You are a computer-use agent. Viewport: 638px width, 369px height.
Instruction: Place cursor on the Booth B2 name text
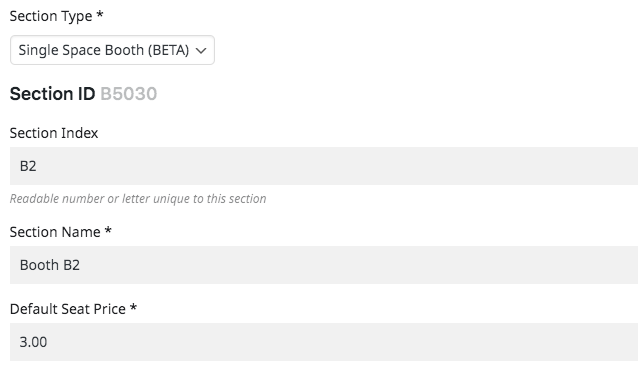click(50, 265)
